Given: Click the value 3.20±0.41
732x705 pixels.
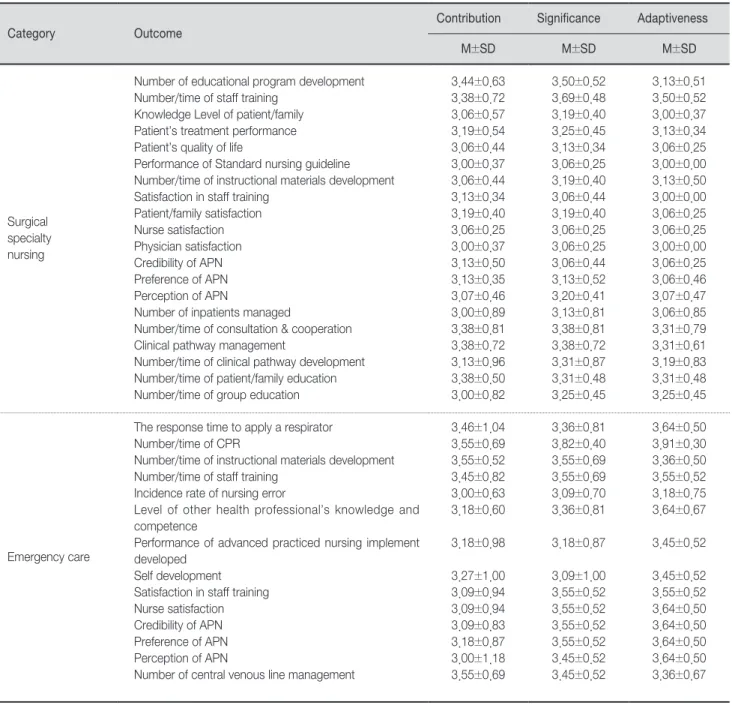Looking at the screenshot, I should (x=578, y=296).
